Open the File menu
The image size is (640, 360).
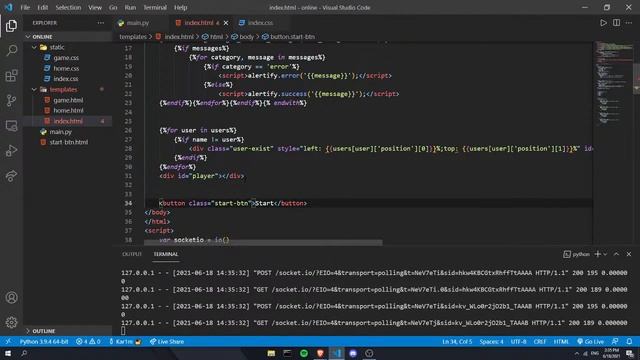pos(25,7)
